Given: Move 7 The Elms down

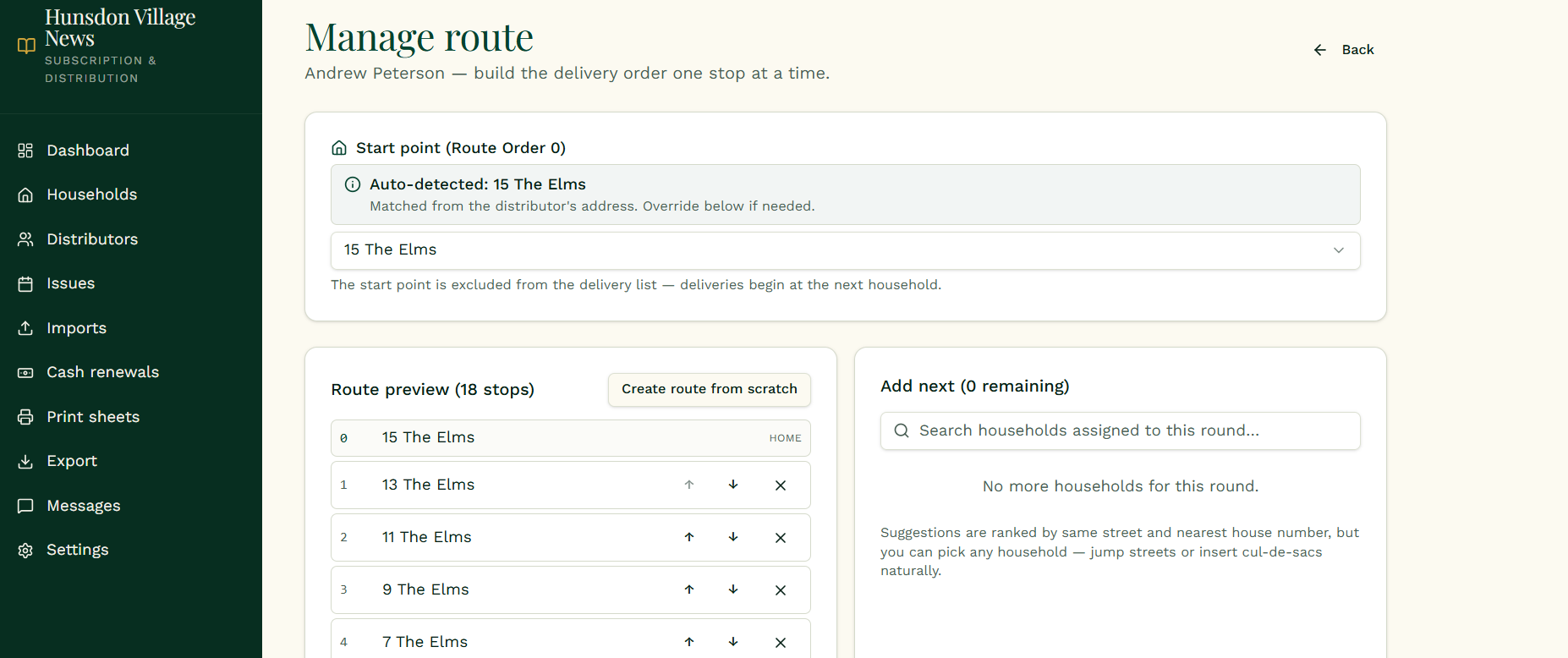Looking at the screenshot, I should [733, 642].
